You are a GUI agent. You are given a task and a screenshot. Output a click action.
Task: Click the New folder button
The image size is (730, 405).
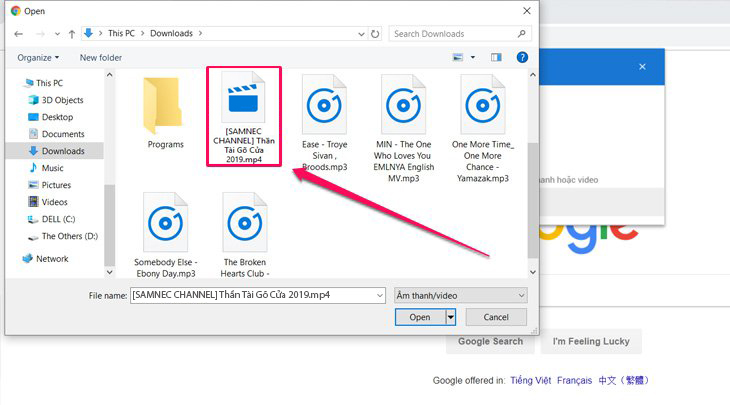[101, 57]
